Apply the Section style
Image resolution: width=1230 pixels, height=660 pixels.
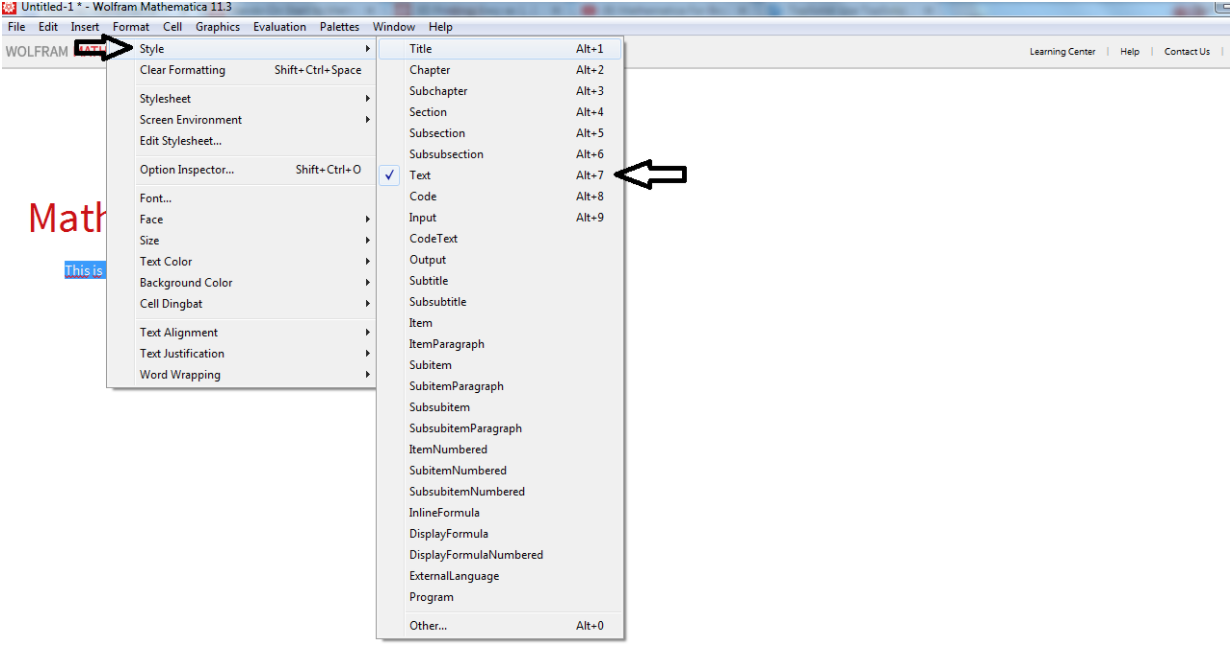tap(500, 112)
